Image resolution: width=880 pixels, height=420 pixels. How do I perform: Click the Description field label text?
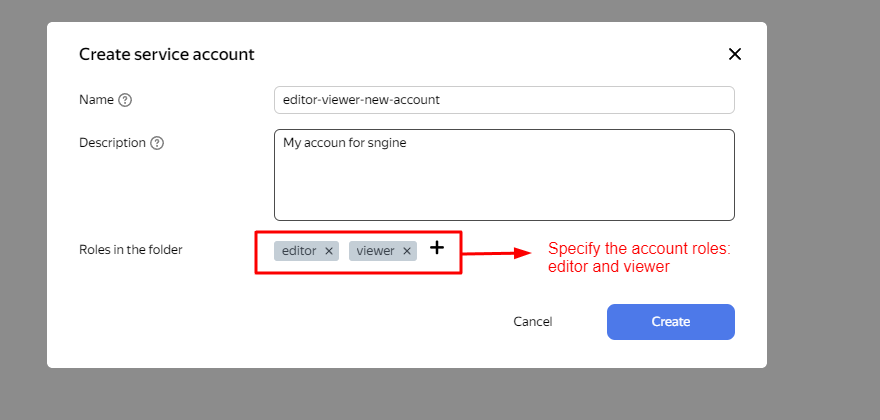[112, 143]
